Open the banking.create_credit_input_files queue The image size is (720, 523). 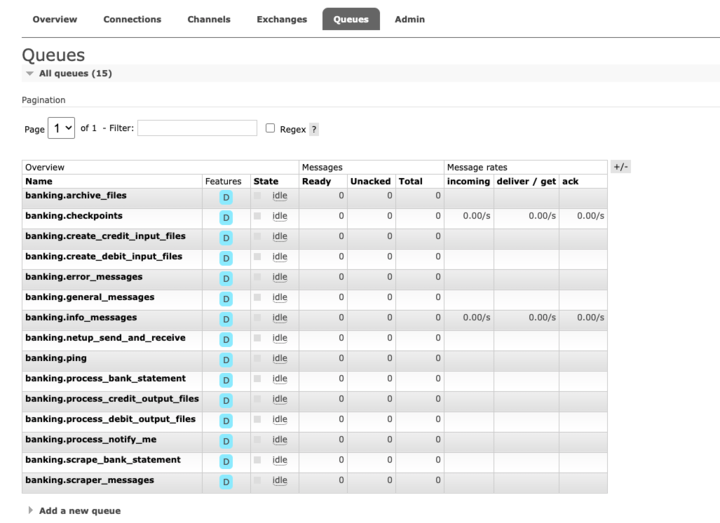106,236
